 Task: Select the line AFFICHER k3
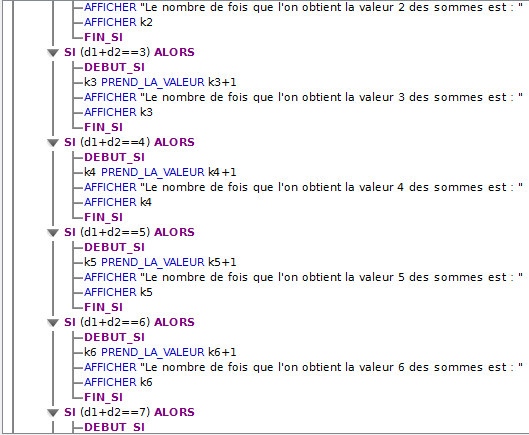[x=118, y=112]
